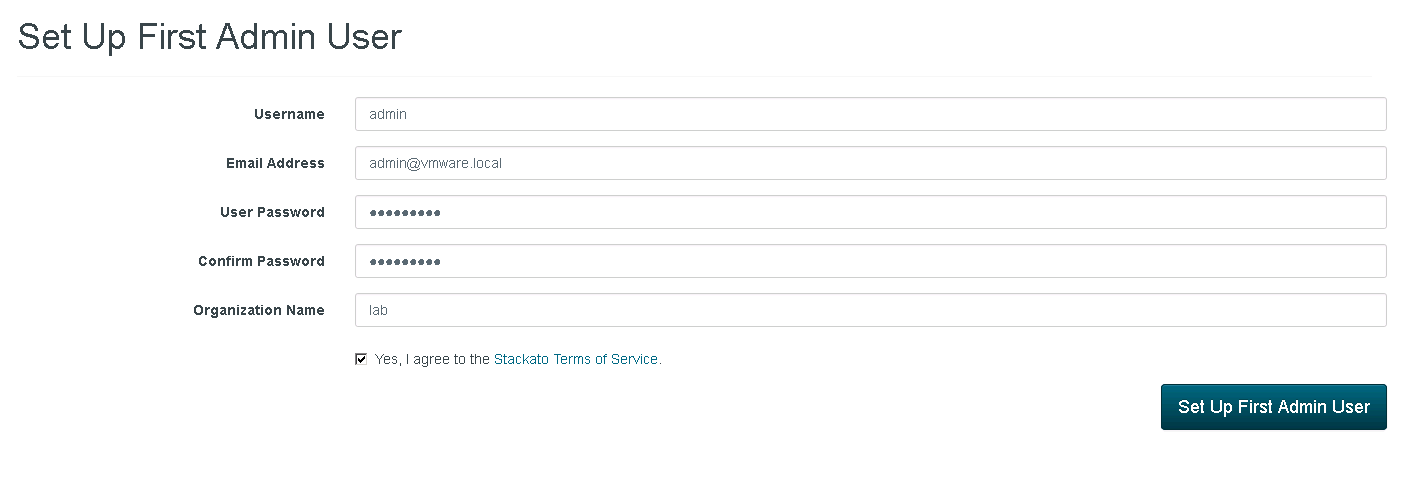Click inside the User Password field
The width and height of the screenshot is (1418, 484).
(870, 212)
